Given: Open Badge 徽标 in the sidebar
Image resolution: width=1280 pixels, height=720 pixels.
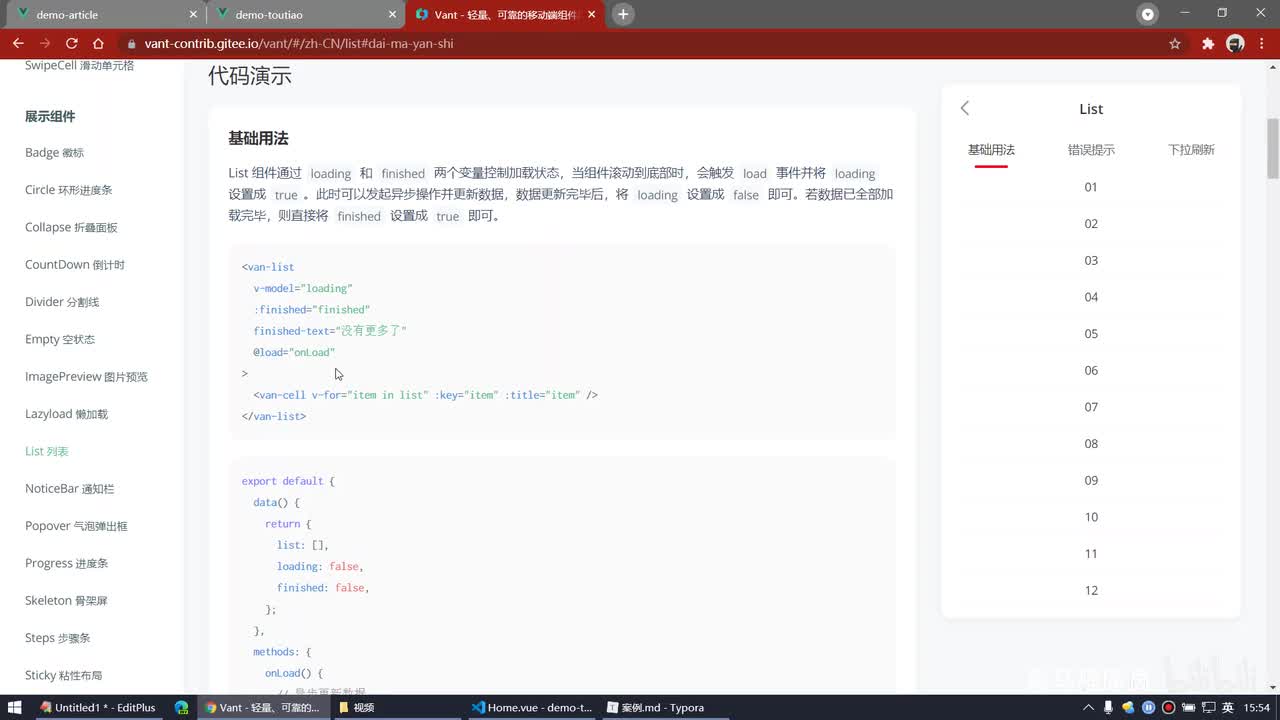Looking at the screenshot, I should pyautogui.click(x=54, y=153).
